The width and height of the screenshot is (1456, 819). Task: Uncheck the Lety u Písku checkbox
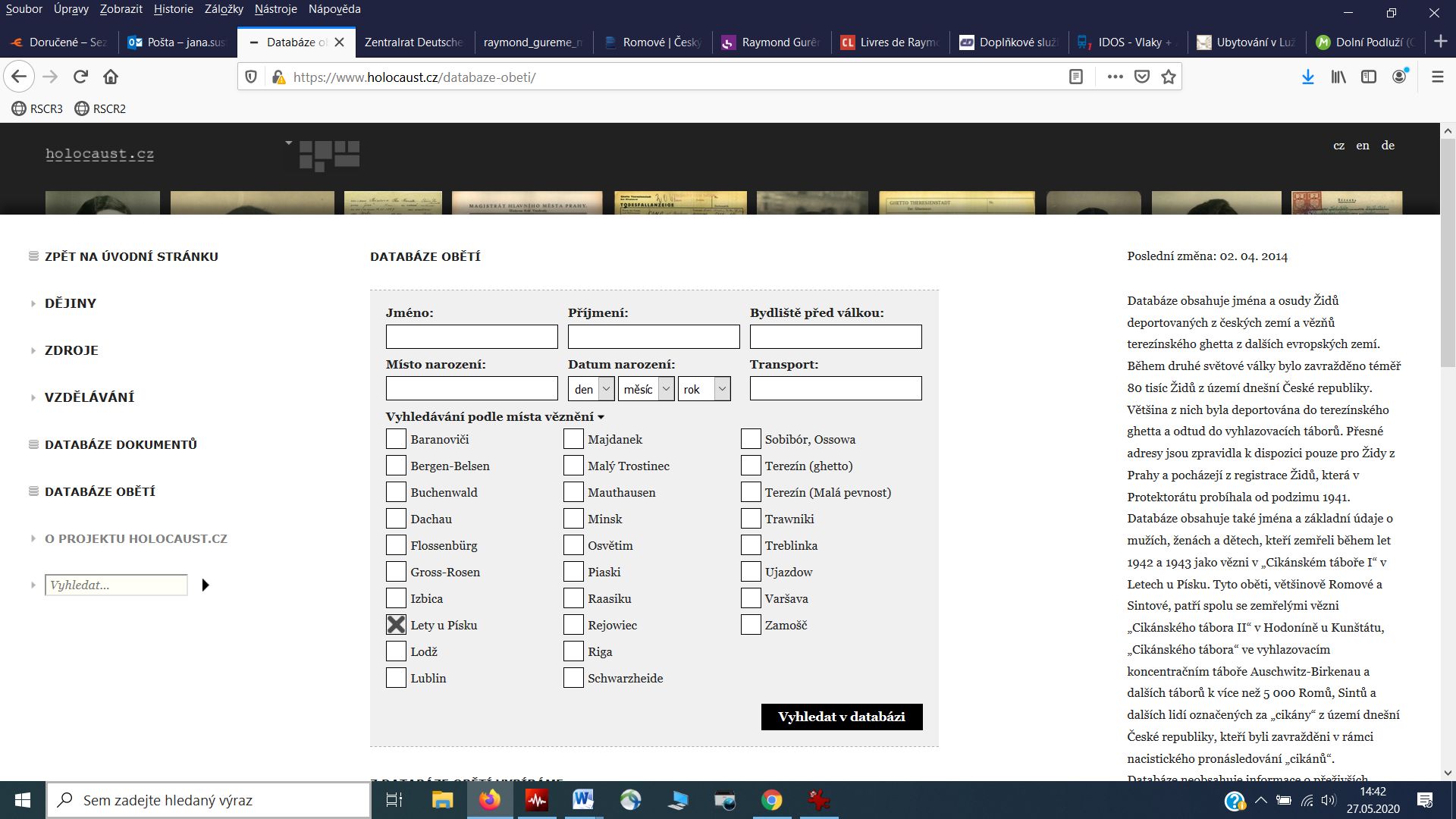pyautogui.click(x=396, y=625)
